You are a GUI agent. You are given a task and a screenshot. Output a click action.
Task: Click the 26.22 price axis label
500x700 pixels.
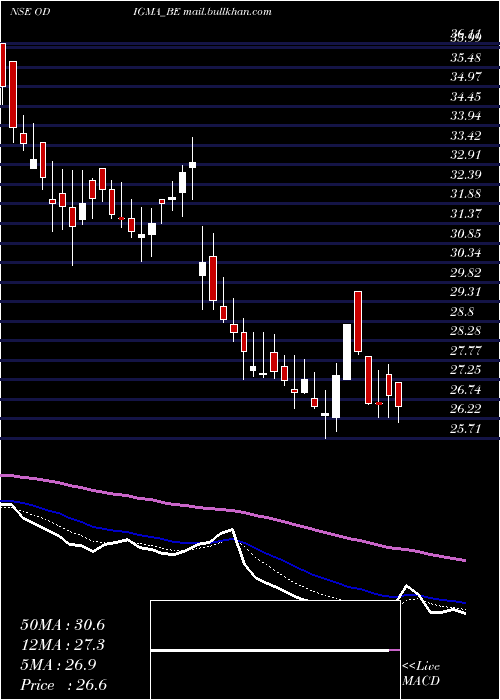[466, 409]
